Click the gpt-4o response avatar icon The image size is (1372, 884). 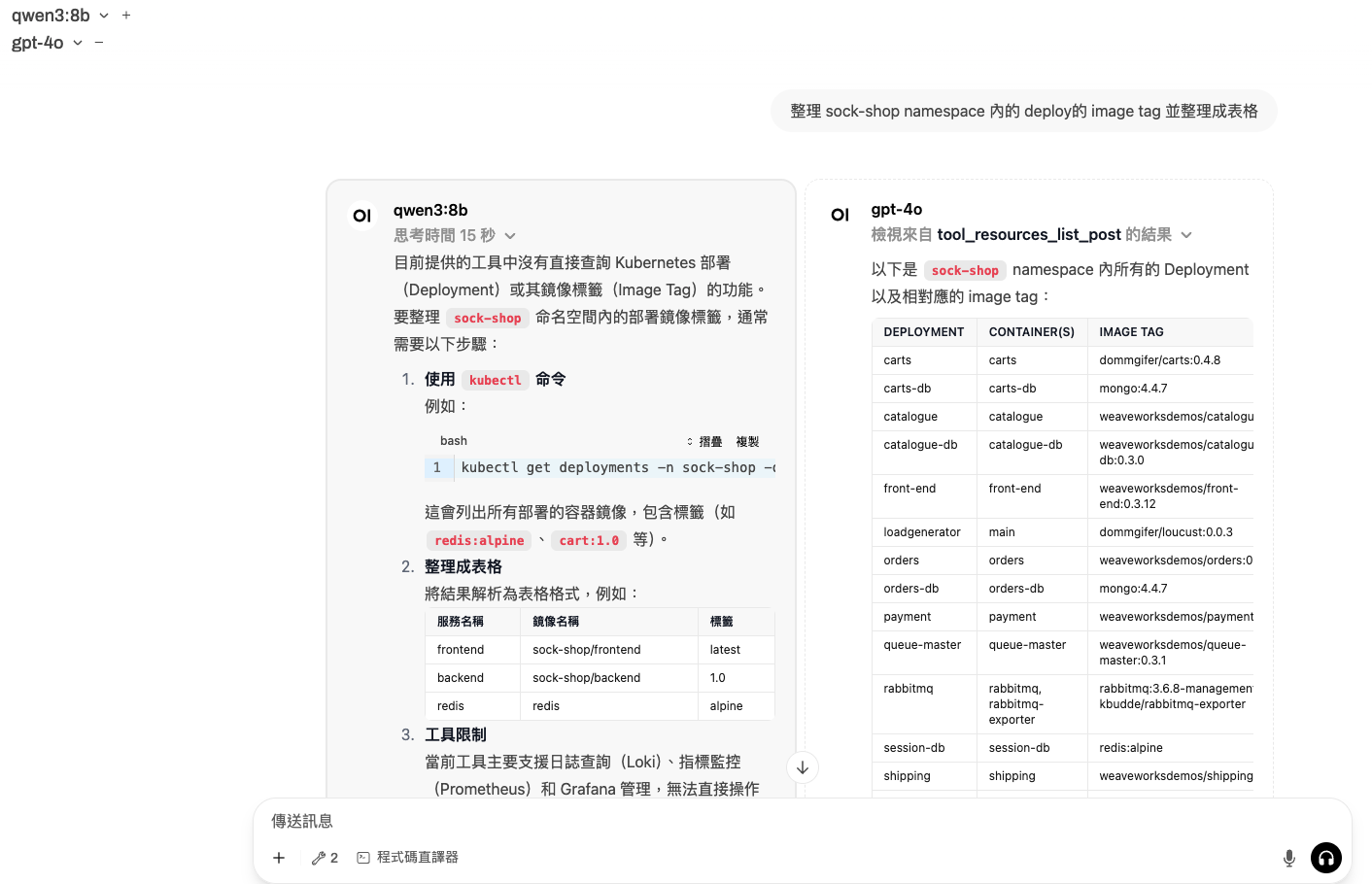(x=840, y=215)
